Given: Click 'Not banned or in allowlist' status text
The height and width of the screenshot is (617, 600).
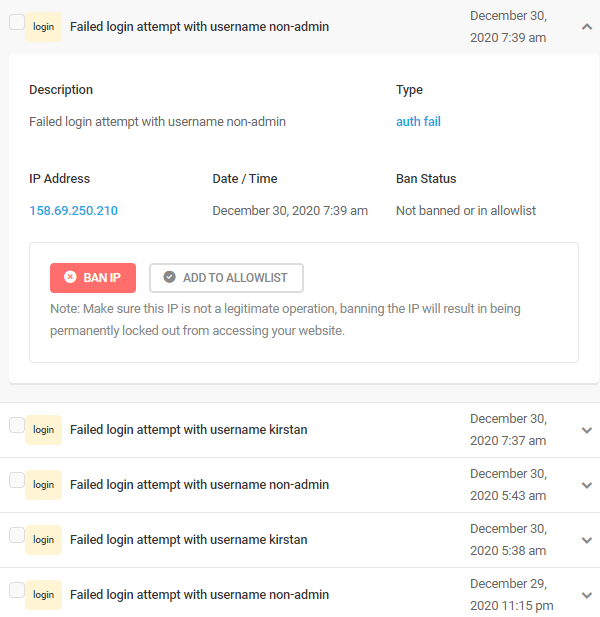Looking at the screenshot, I should click(x=466, y=211).
